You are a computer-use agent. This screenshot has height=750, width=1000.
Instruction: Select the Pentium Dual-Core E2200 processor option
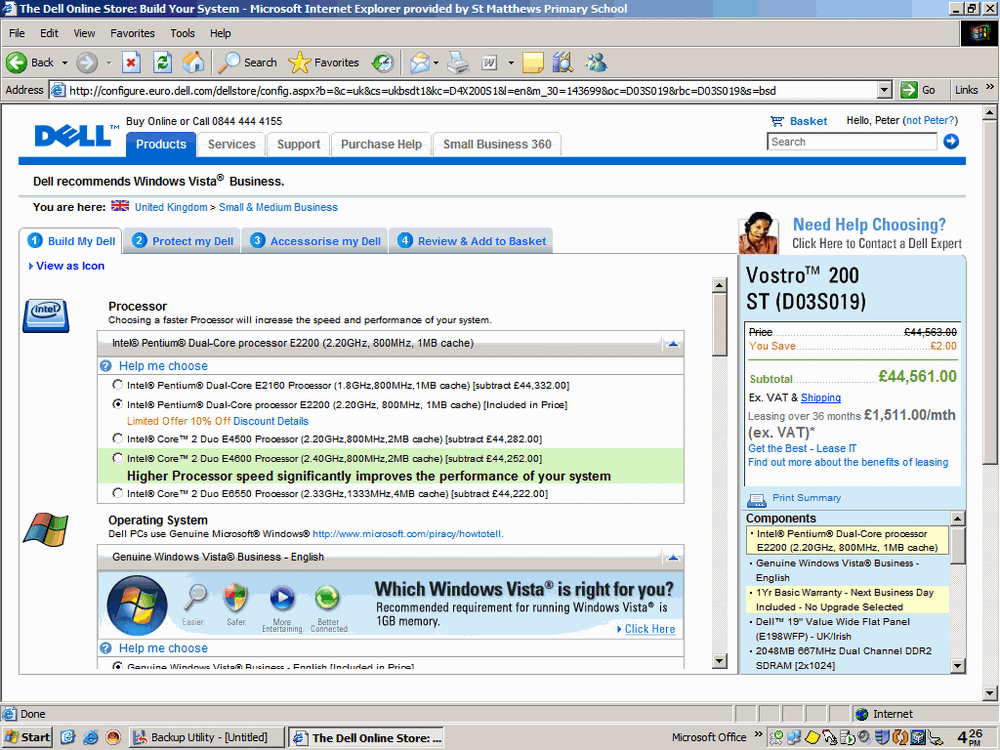click(117, 404)
